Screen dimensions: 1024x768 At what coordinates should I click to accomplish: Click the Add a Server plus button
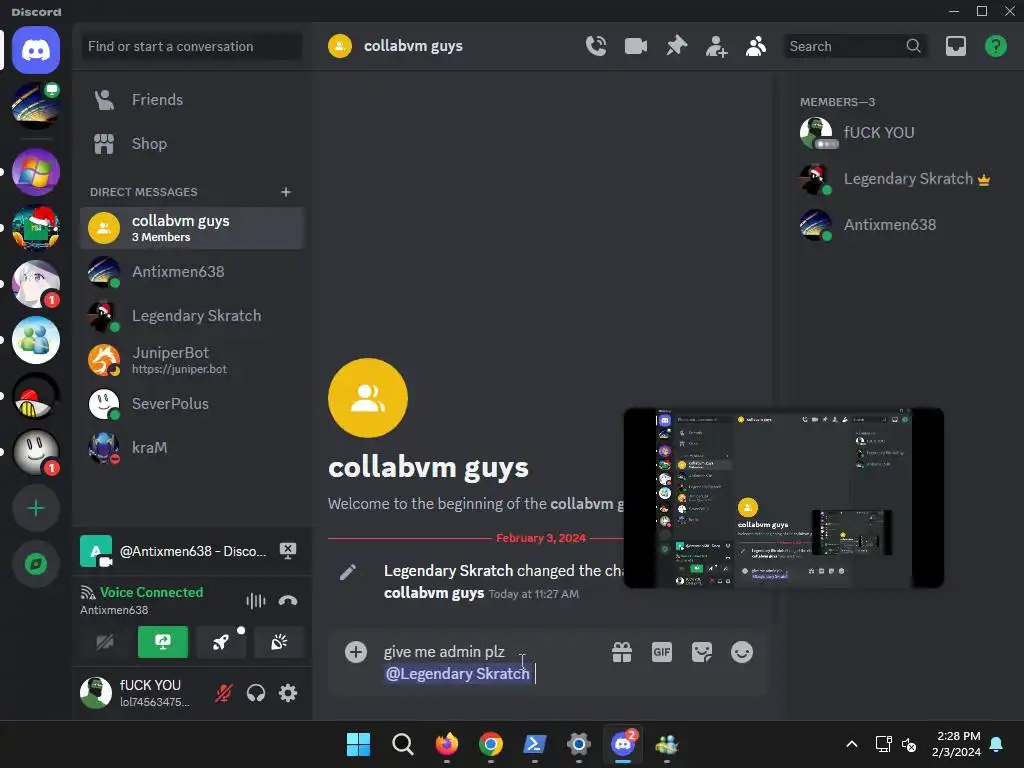36,508
